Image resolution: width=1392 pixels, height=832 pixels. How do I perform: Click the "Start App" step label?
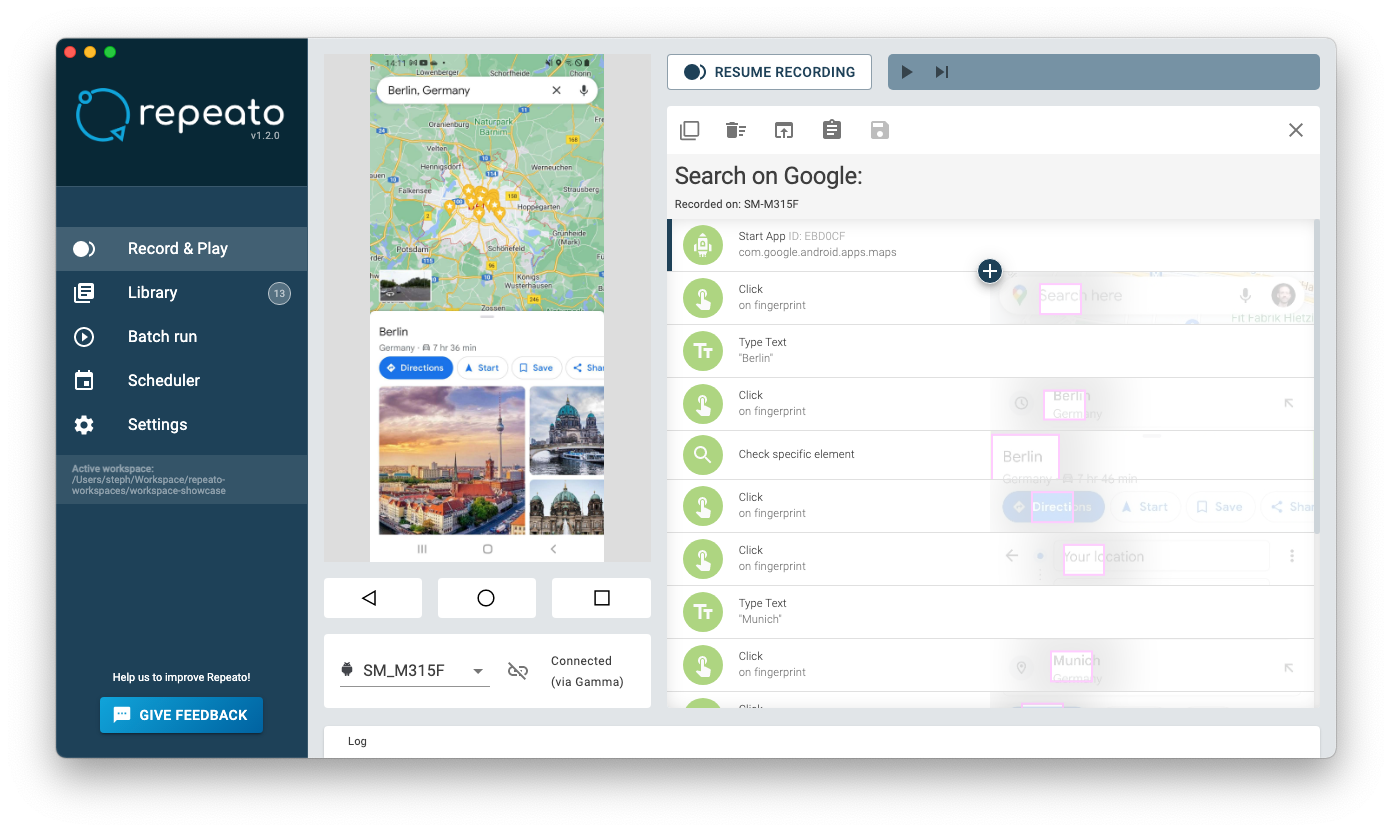coord(762,236)
